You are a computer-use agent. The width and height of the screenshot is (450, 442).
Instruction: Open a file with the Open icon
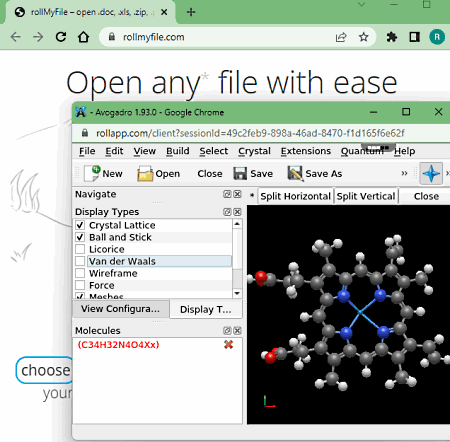click(145, 174)
